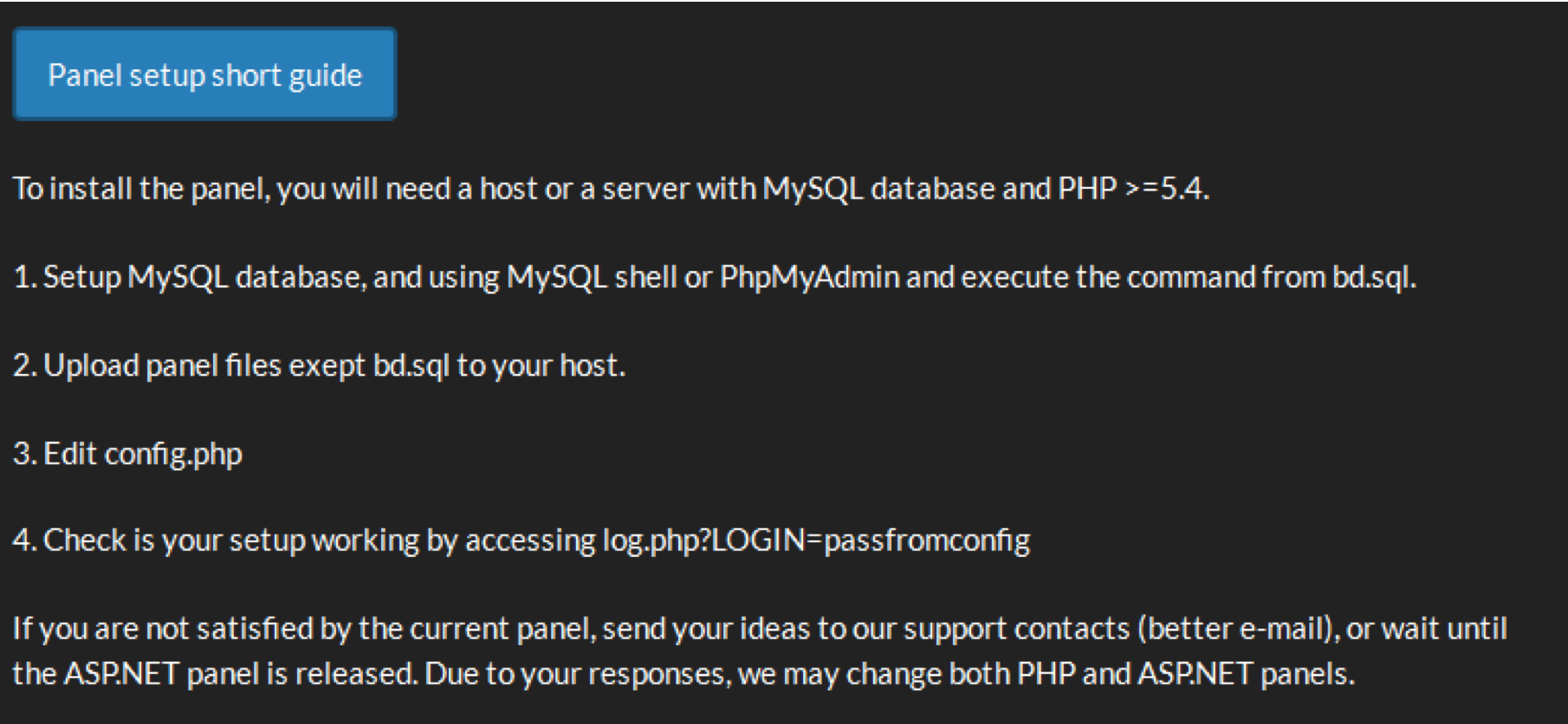Image resolution: width=1568 pixels, height=724 pixels.
Task: Click the 'bd.sql' filename in step 1
Action: tap(1374, 277)
